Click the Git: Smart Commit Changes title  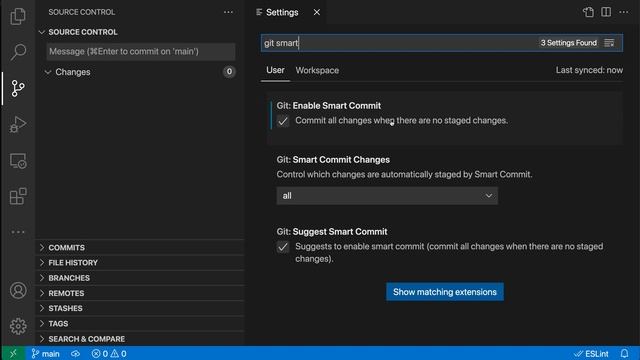(x=333, y=160)
